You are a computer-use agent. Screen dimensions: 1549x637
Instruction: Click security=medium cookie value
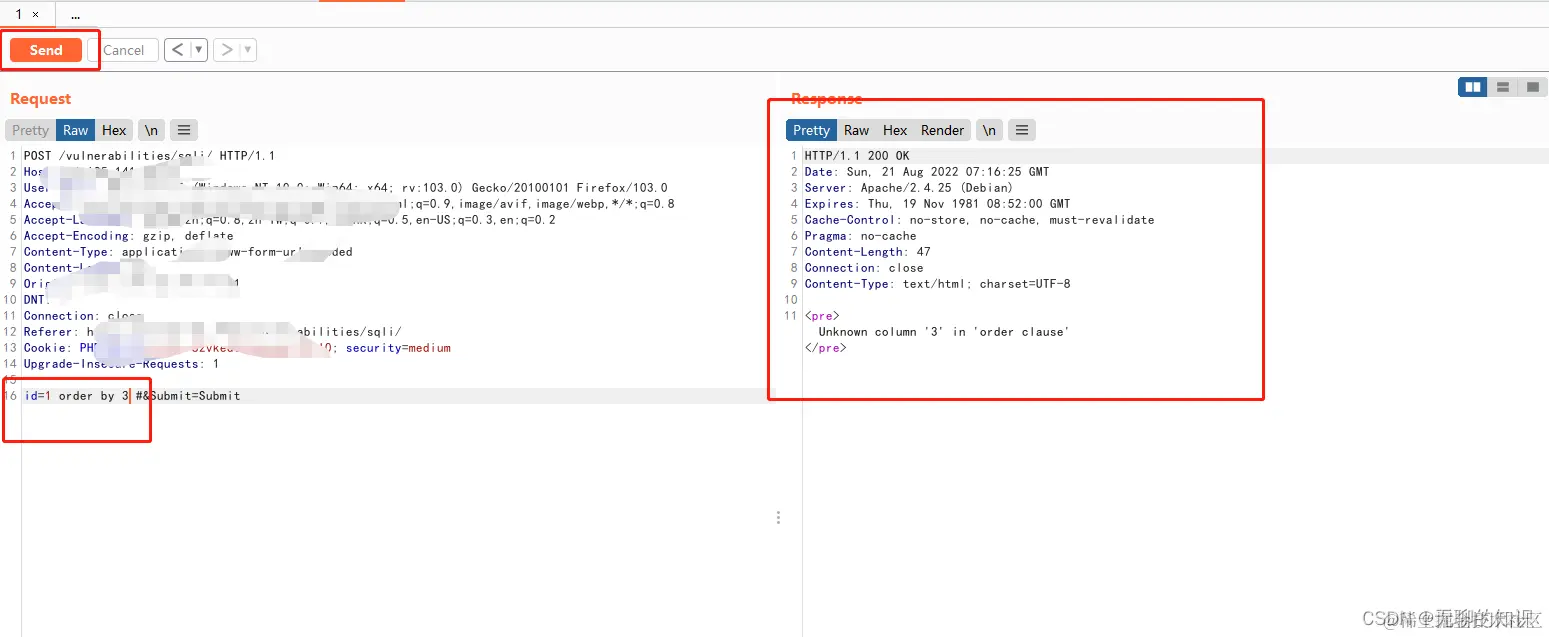(398, 348)
